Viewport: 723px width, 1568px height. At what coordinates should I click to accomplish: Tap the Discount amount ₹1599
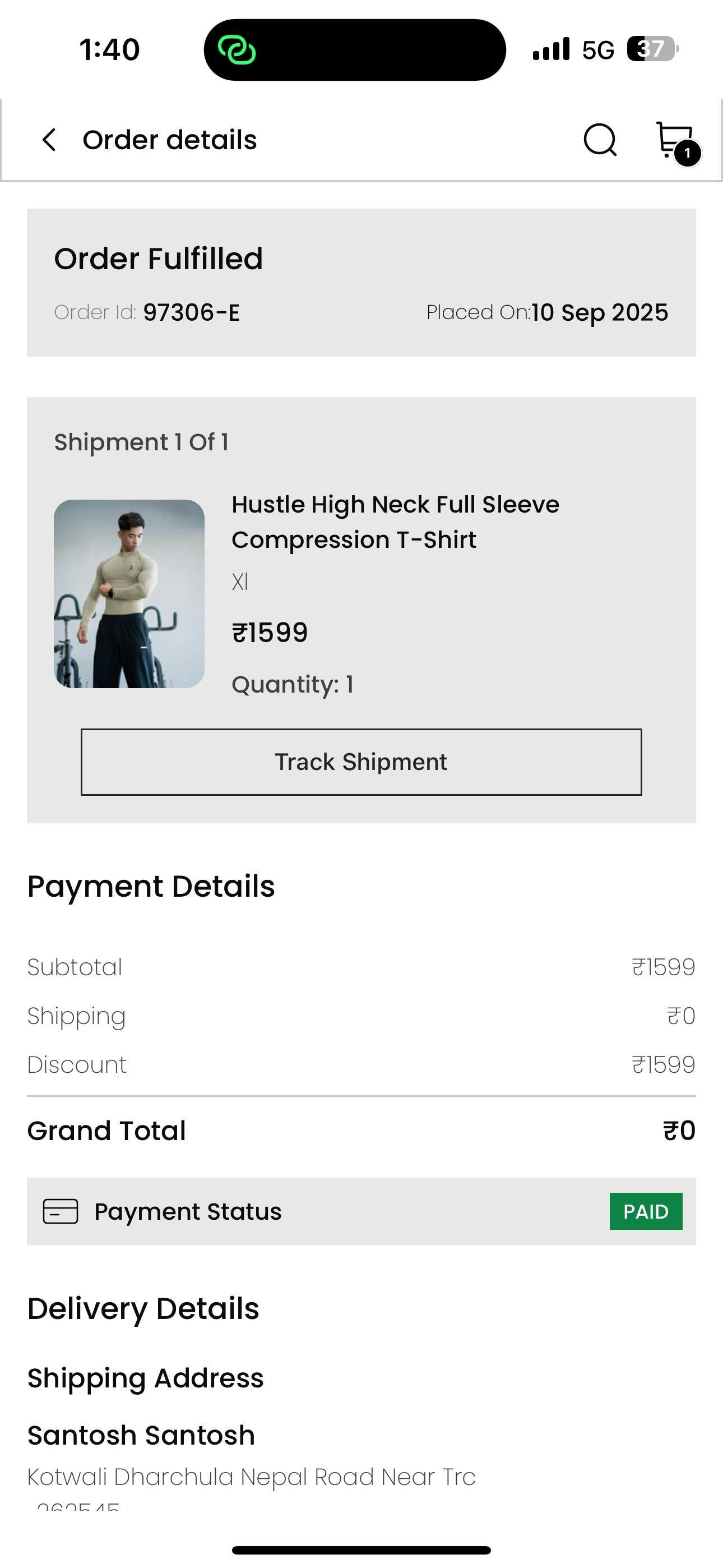(664, 1064)
